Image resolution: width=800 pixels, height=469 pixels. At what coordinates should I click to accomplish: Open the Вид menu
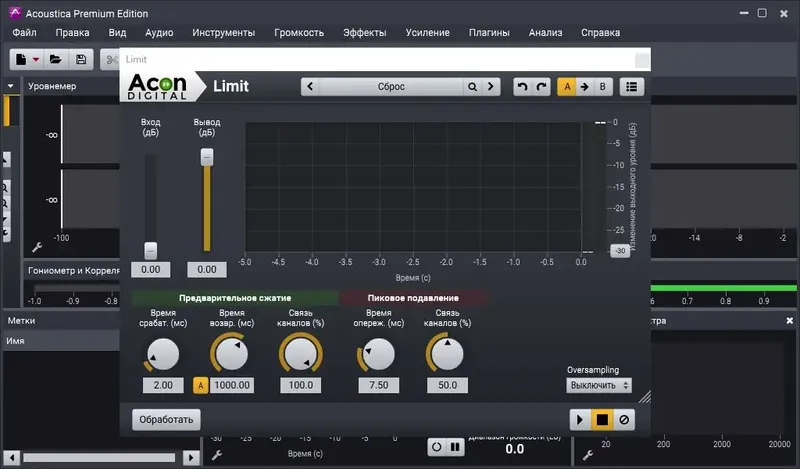(x=117, y=33)
